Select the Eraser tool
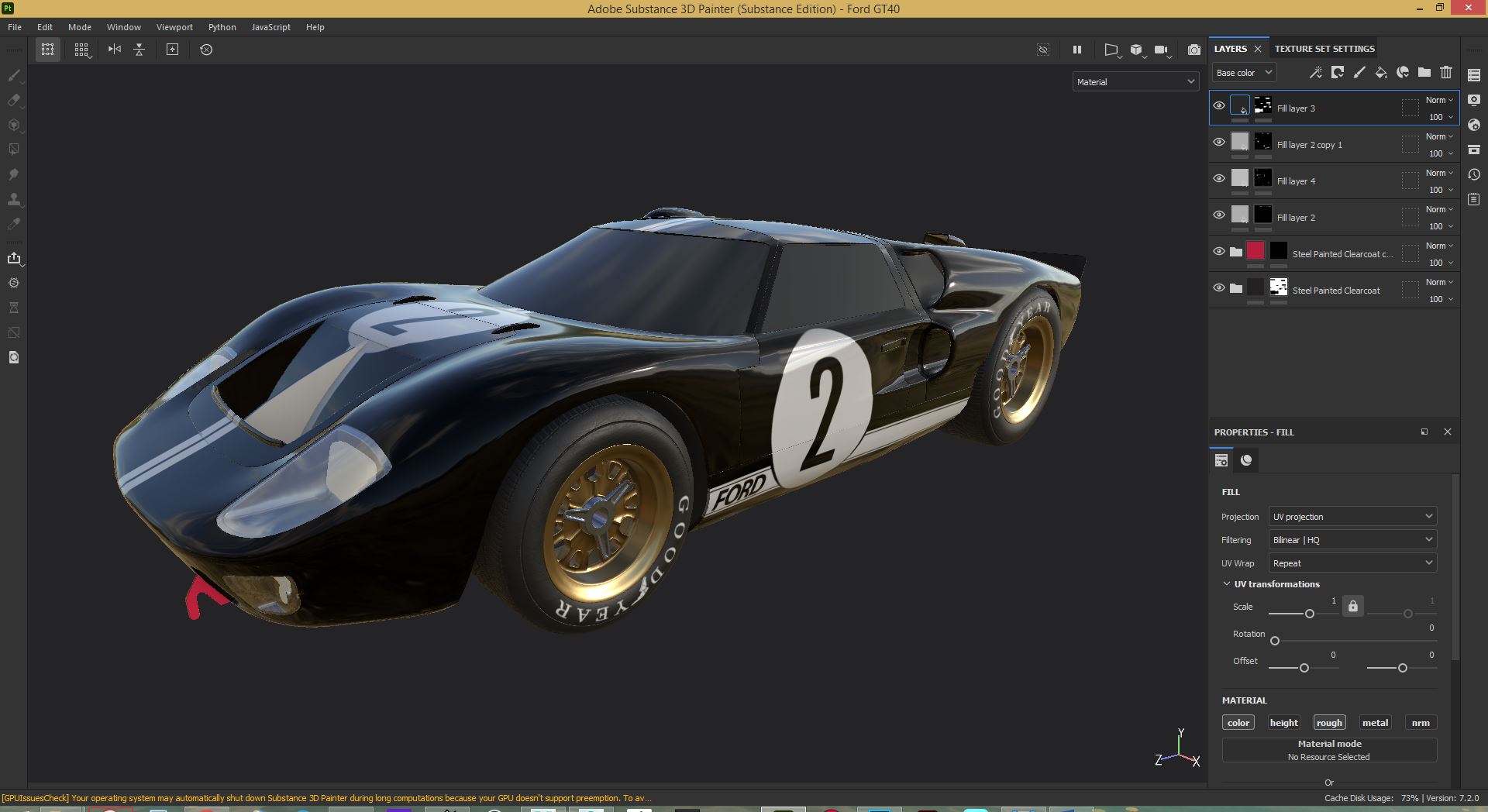This screenshot has width=1488, height=812. click(14, 101)
